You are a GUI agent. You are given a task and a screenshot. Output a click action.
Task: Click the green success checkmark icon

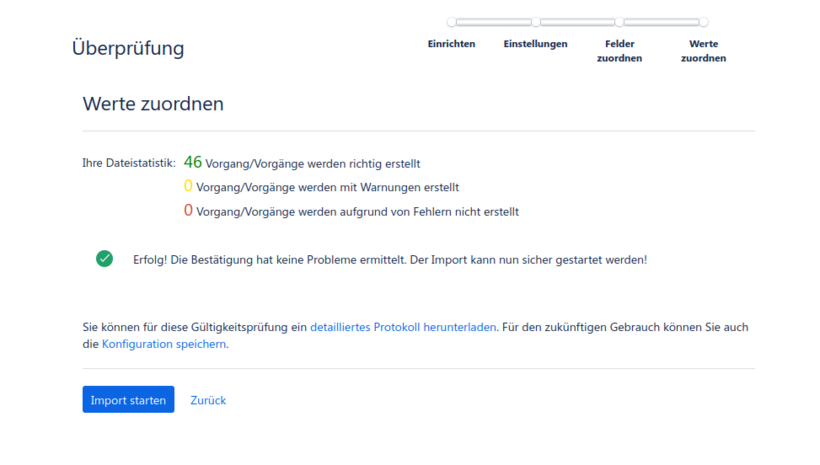tap(105, 258)
